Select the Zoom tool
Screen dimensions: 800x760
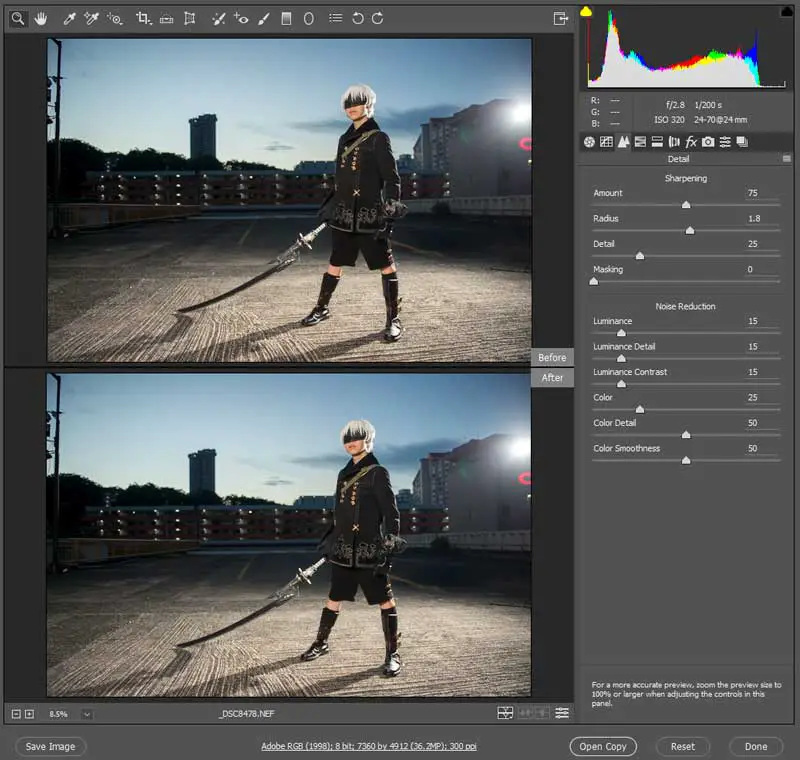[18, 19]
